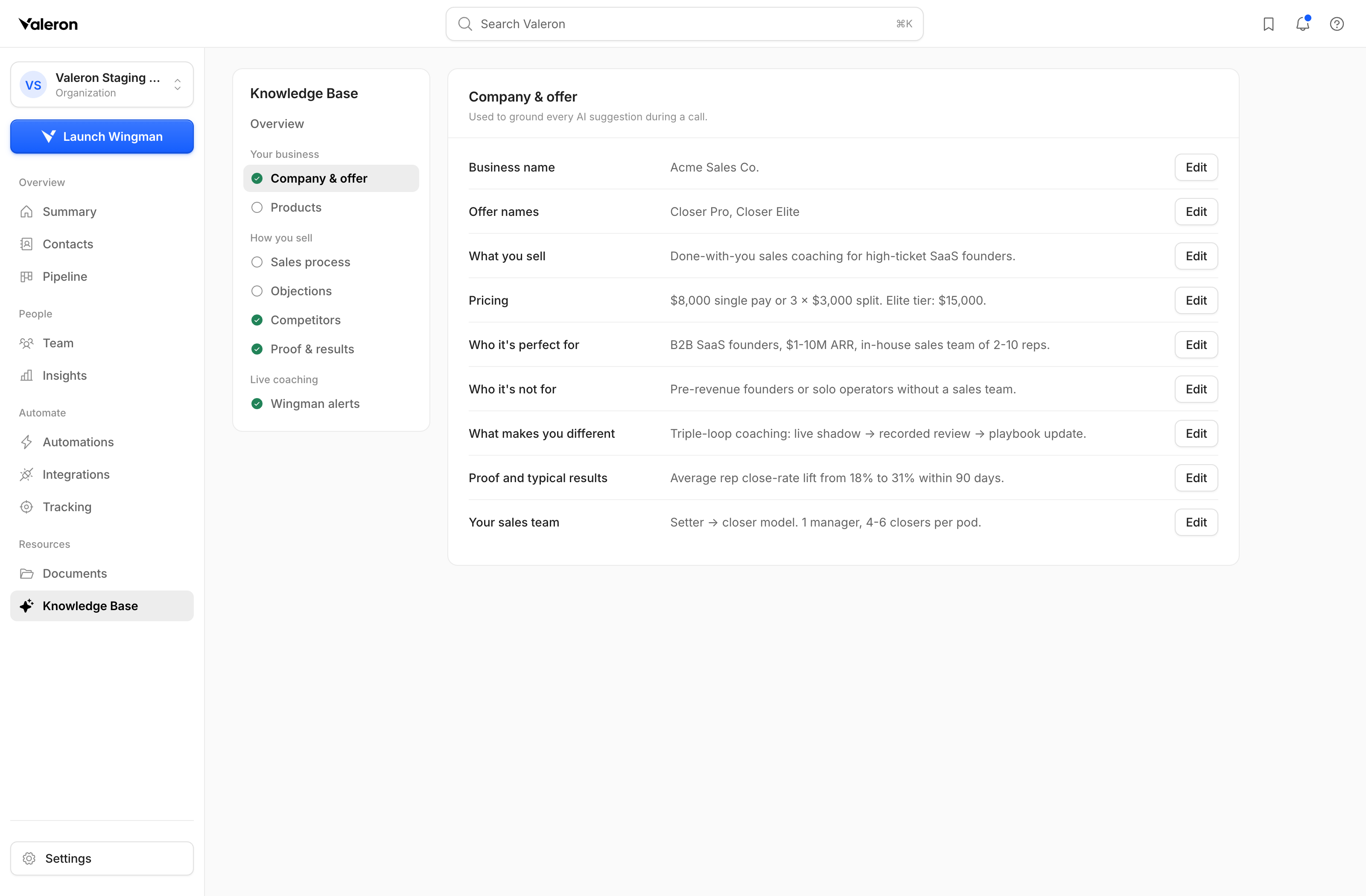The width and height of the screenshot is (1366, 896).
Task: Open the notifications bell
Action: click(x=1303, y=24)
